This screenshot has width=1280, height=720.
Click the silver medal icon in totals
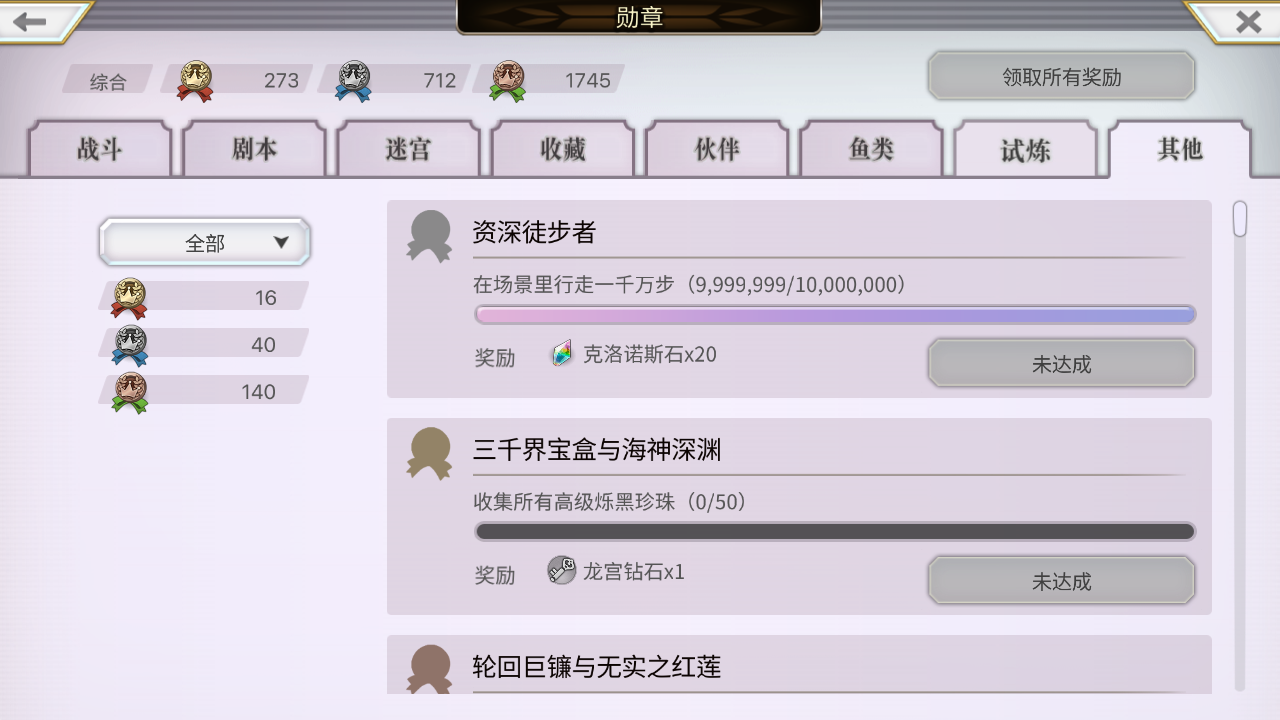pos(353,81)
